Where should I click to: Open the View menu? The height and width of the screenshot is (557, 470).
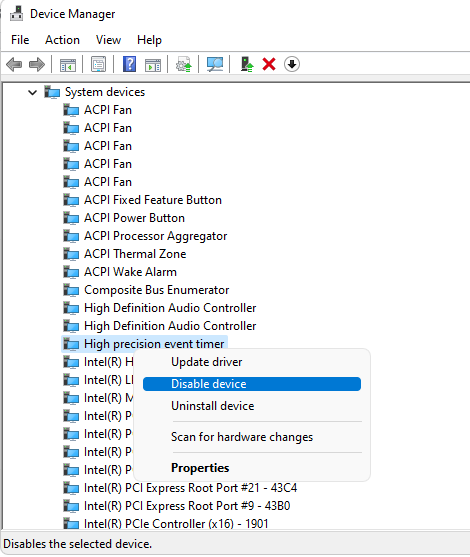pos(108,40)
